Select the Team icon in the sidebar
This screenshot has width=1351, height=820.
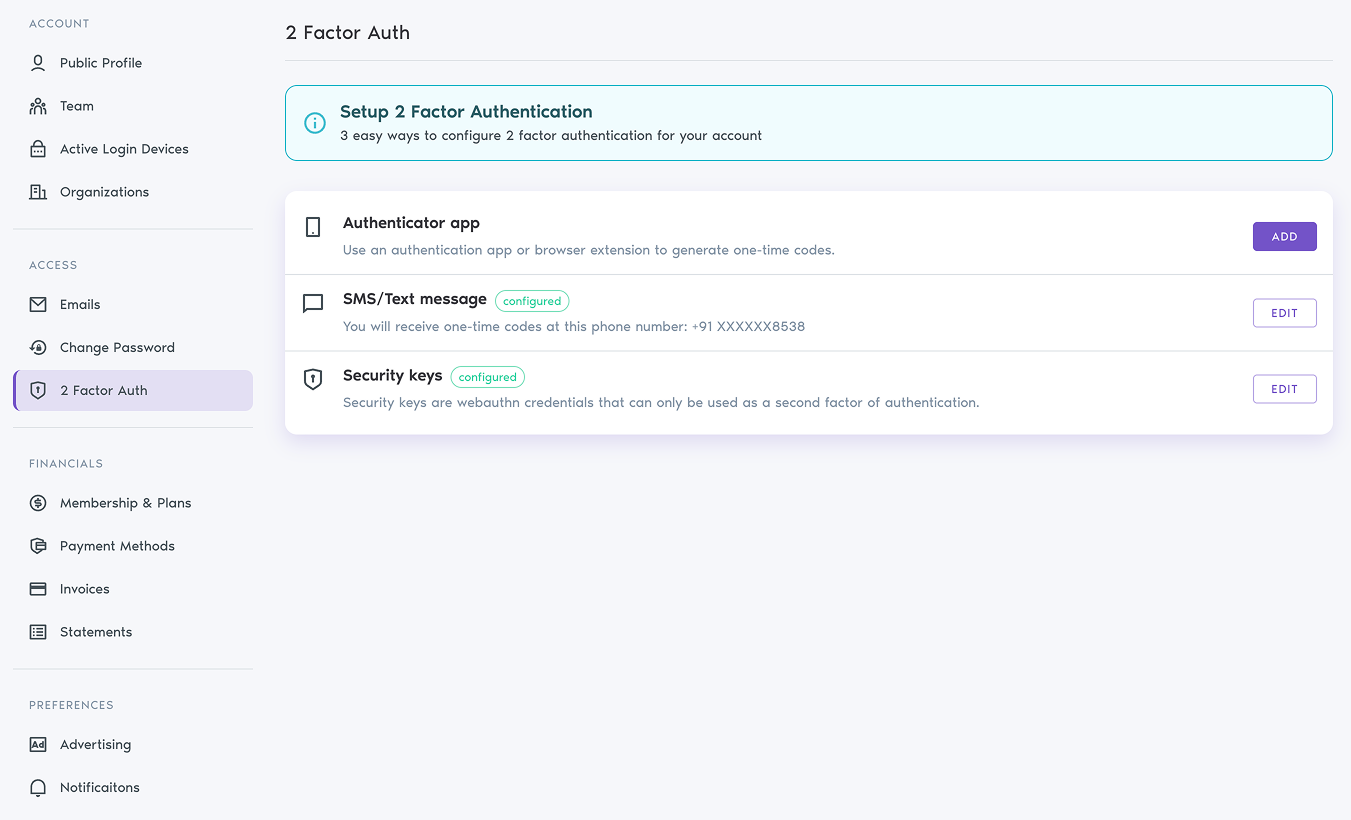tap(38, 105)
